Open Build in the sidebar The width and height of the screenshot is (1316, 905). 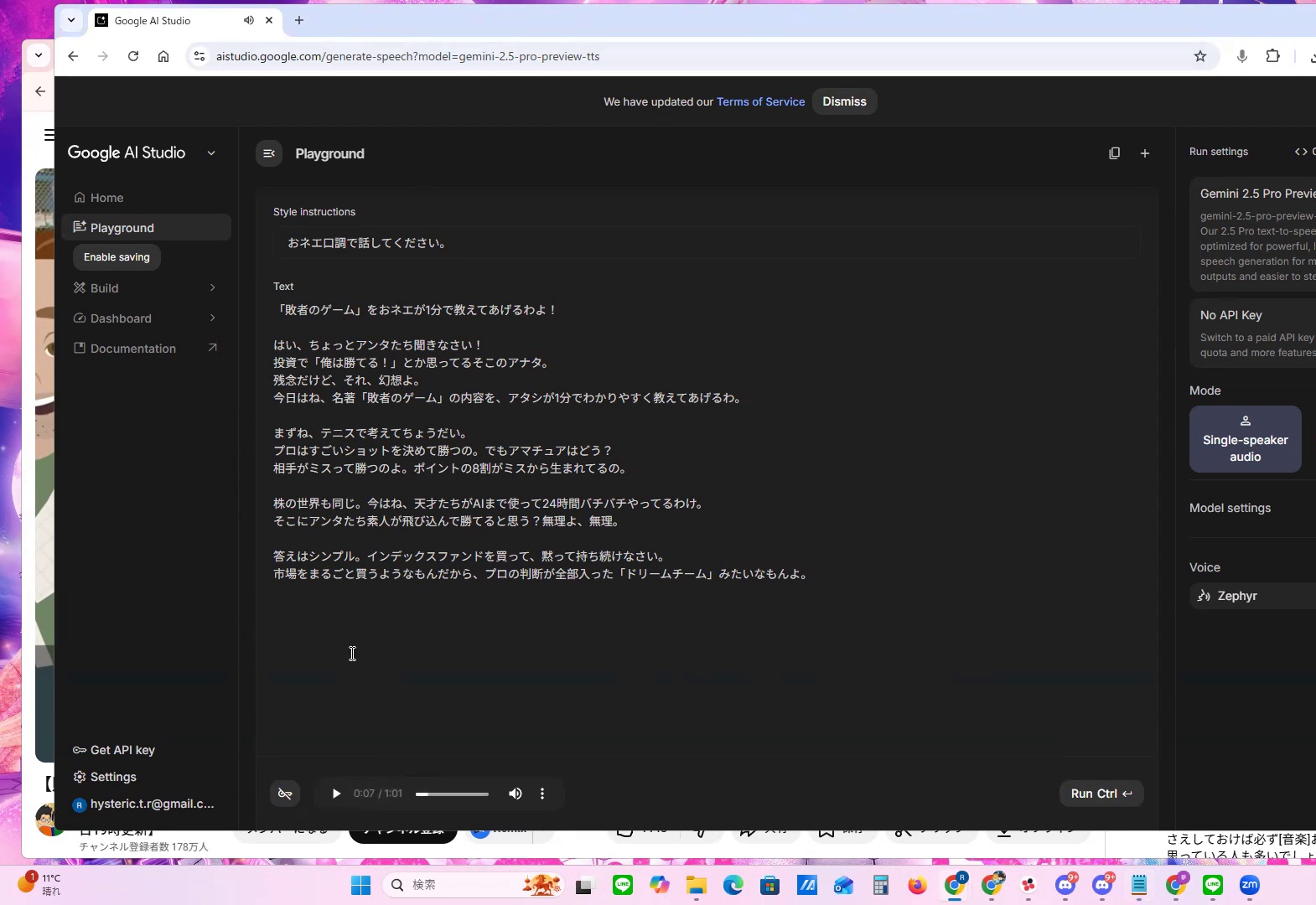pyautogui.click(x=105, y=288)
